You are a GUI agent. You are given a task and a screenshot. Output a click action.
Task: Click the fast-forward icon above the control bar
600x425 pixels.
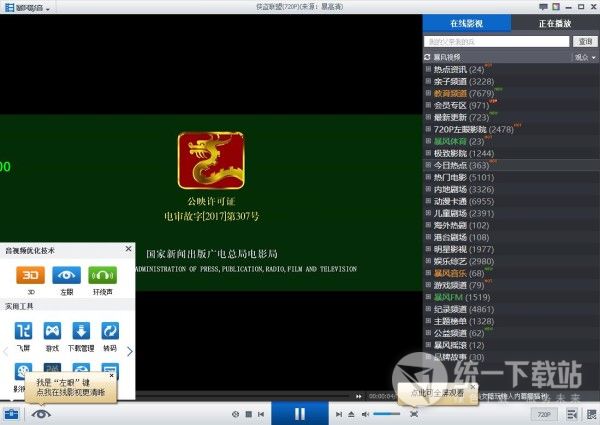click(x=359, y=396)
